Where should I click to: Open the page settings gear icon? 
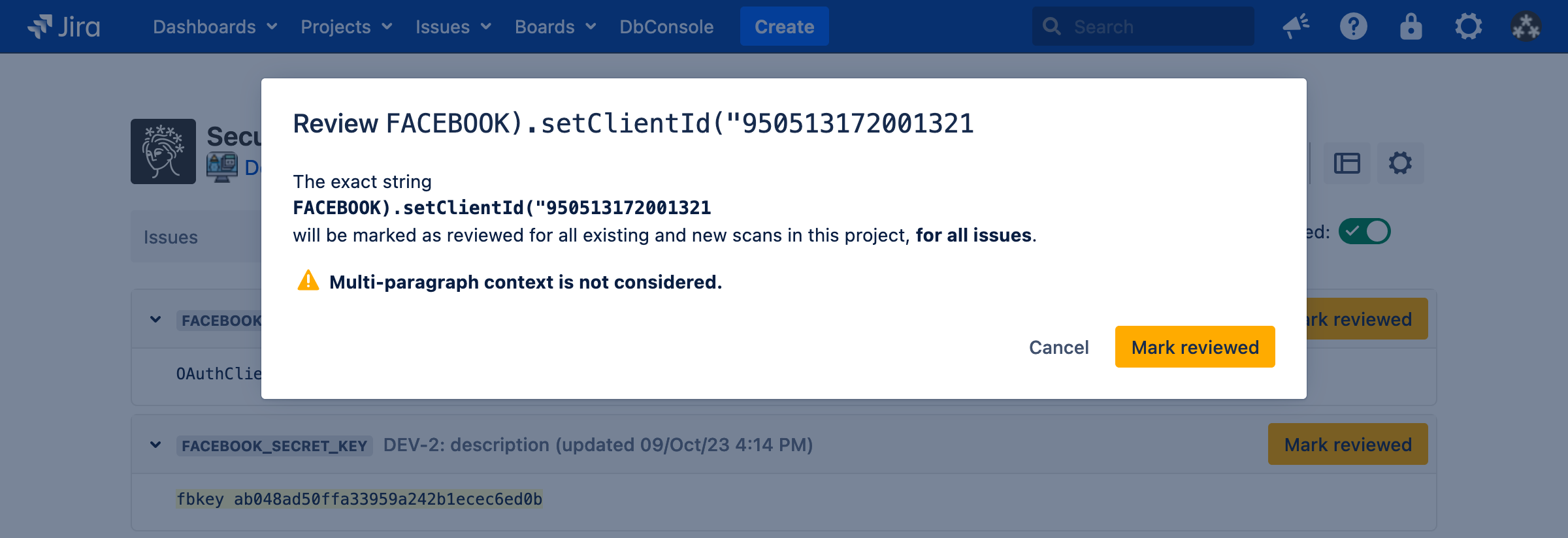pyautogui.click(x=1400, y=163)
